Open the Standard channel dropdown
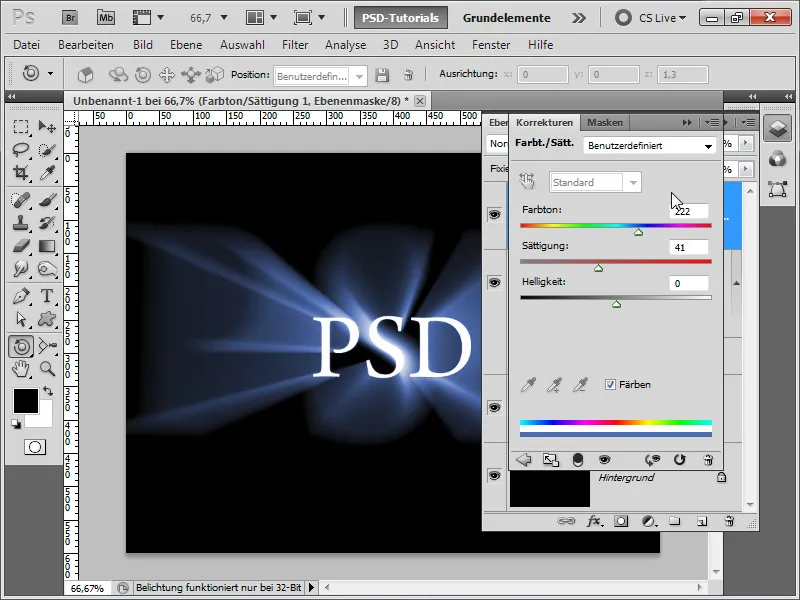The image size is (800, 600). [x=595, y=183]
